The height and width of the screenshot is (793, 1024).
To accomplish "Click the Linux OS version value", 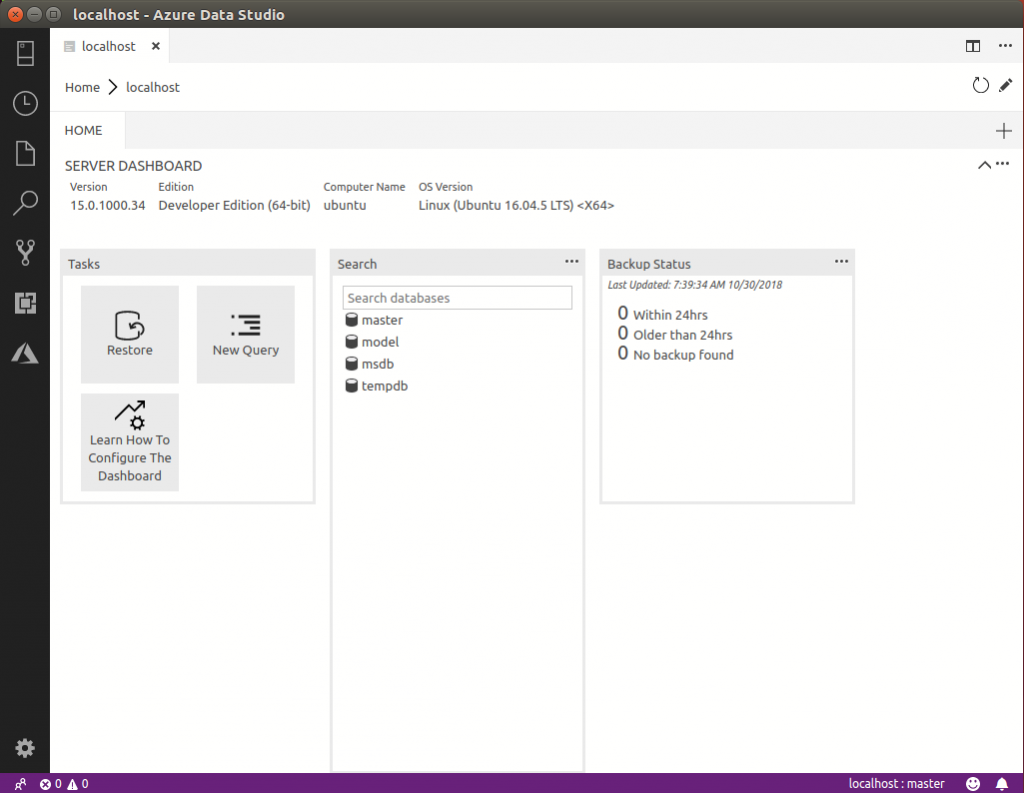I will coord(517,205).
